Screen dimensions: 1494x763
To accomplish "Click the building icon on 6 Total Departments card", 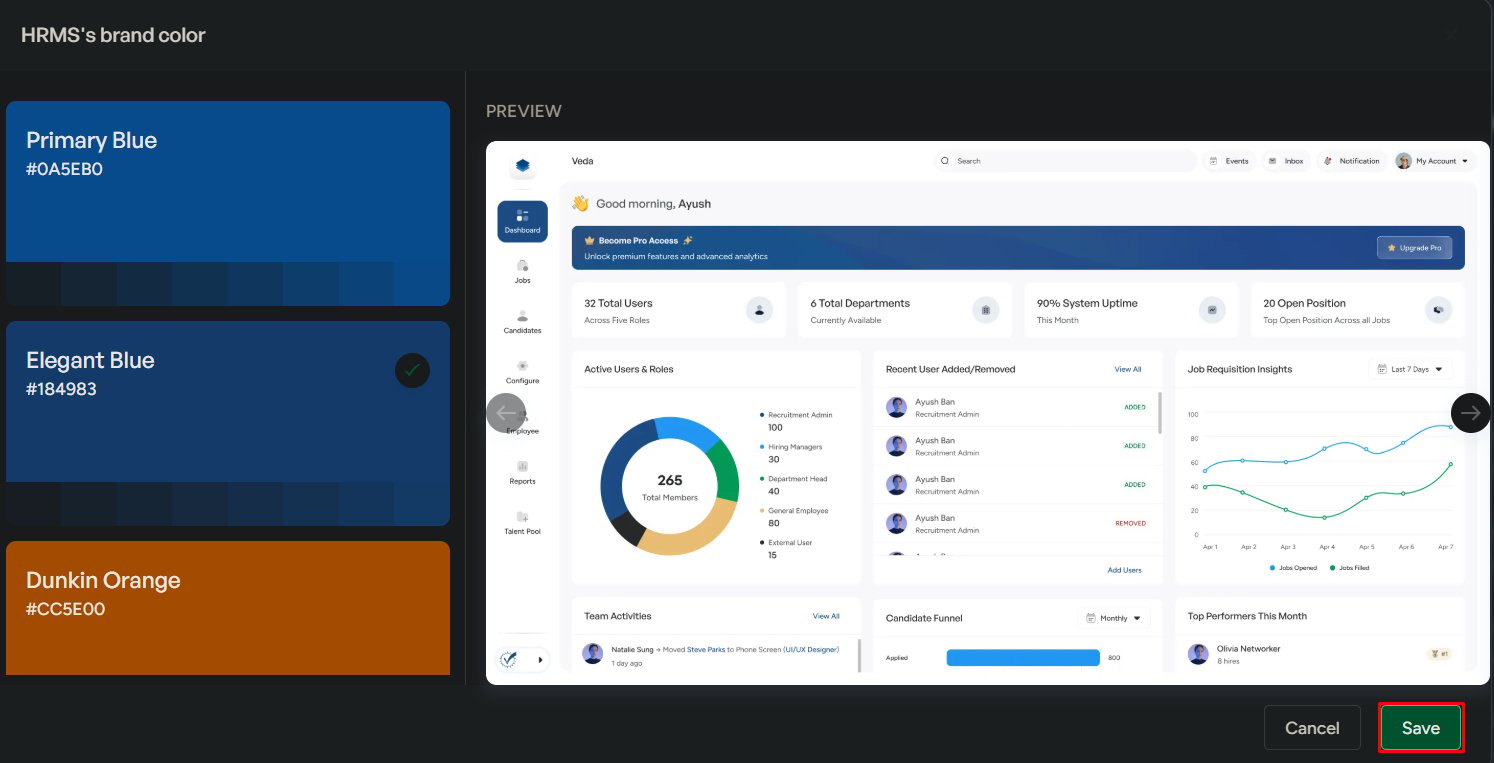I will (x=985, y=310).
